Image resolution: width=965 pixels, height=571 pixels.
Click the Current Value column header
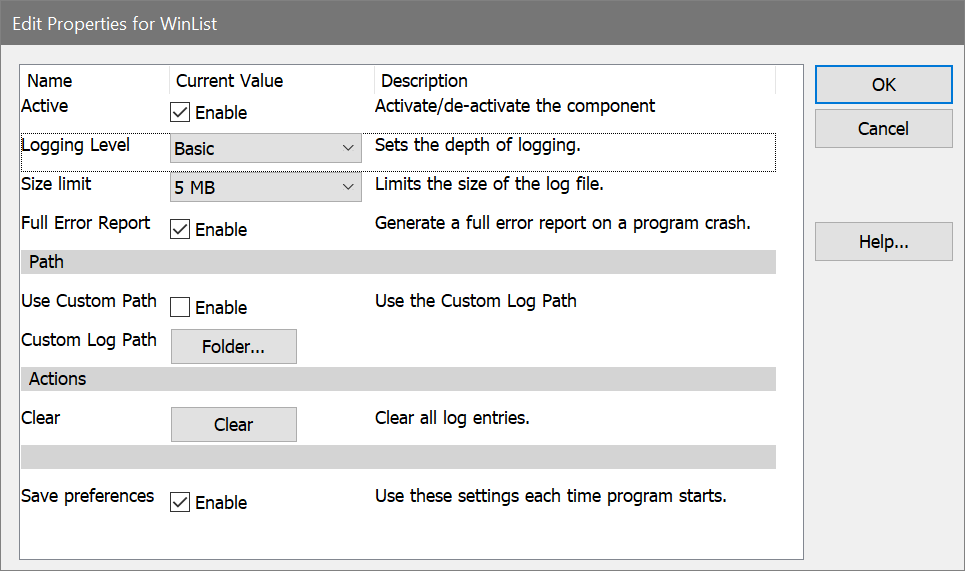pyautogui.click(x=230, y=81)
